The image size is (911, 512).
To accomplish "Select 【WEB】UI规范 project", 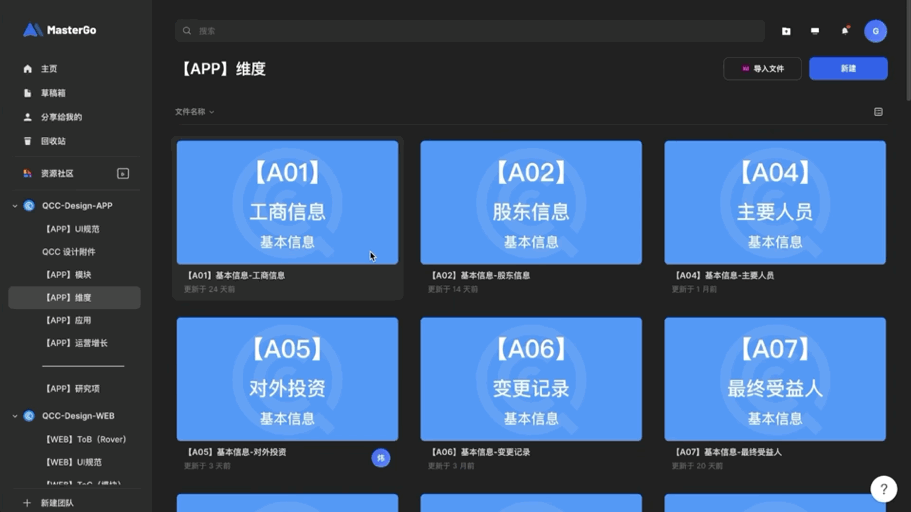I will tap(72, 462).
